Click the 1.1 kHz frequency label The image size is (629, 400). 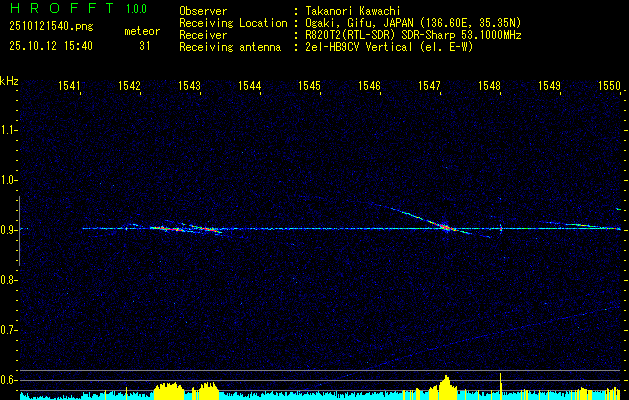pos(7,130)
